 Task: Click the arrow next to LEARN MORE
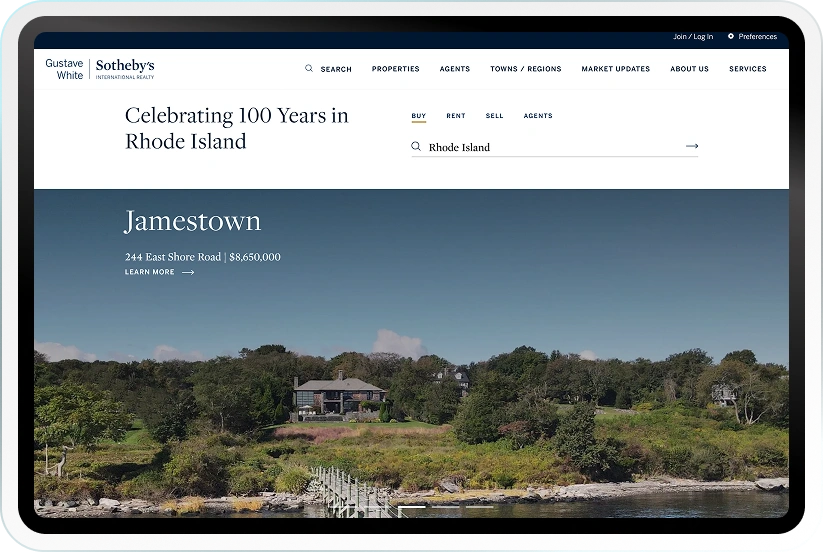click(x=188, y=272)
